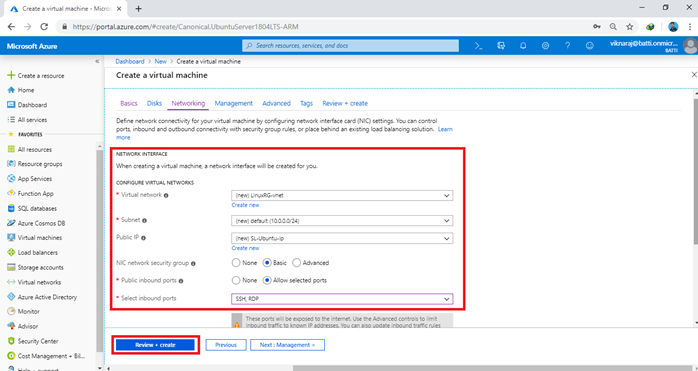Click the Virtual machines icon
The height and width of the screenshot is (371, 698).
coord(11,237)
